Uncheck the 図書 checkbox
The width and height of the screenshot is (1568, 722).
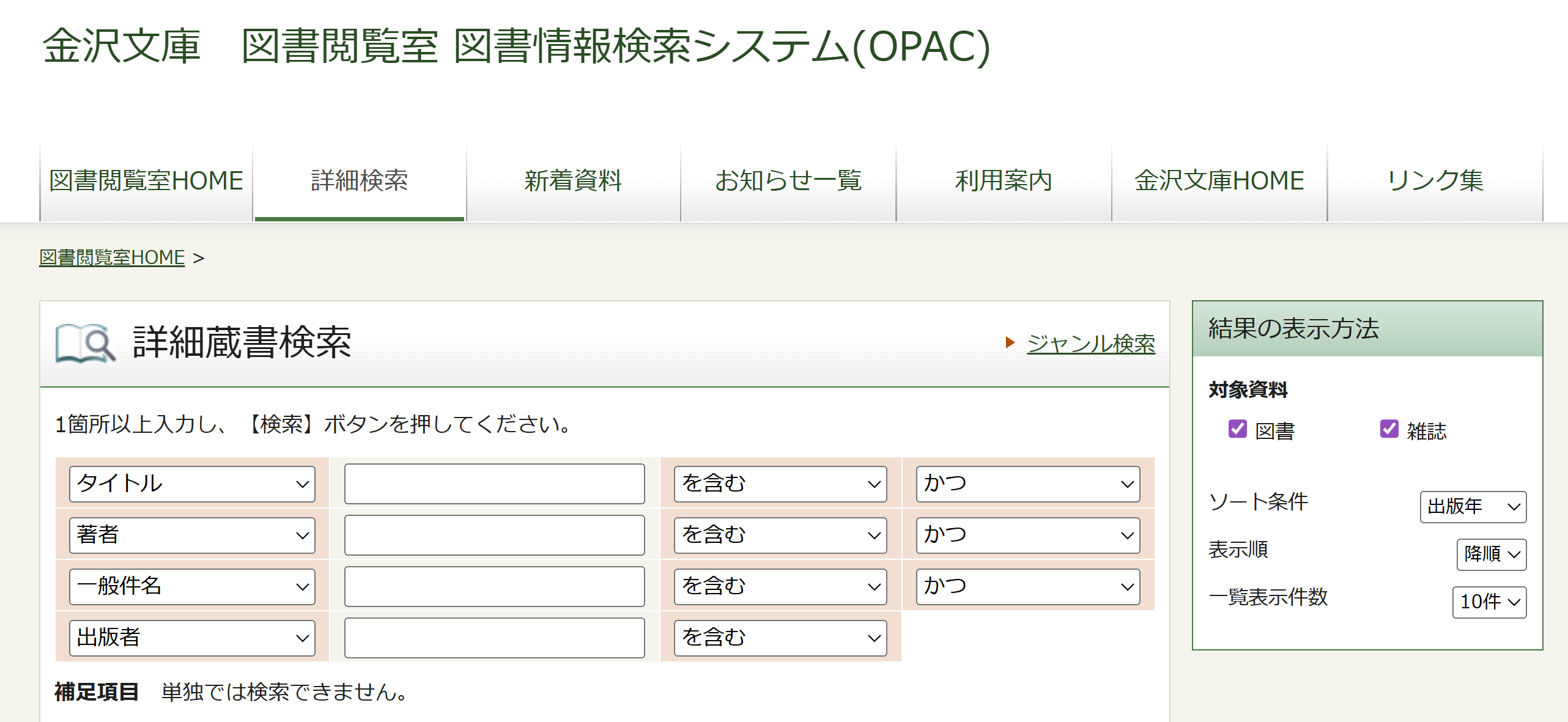1239,430
